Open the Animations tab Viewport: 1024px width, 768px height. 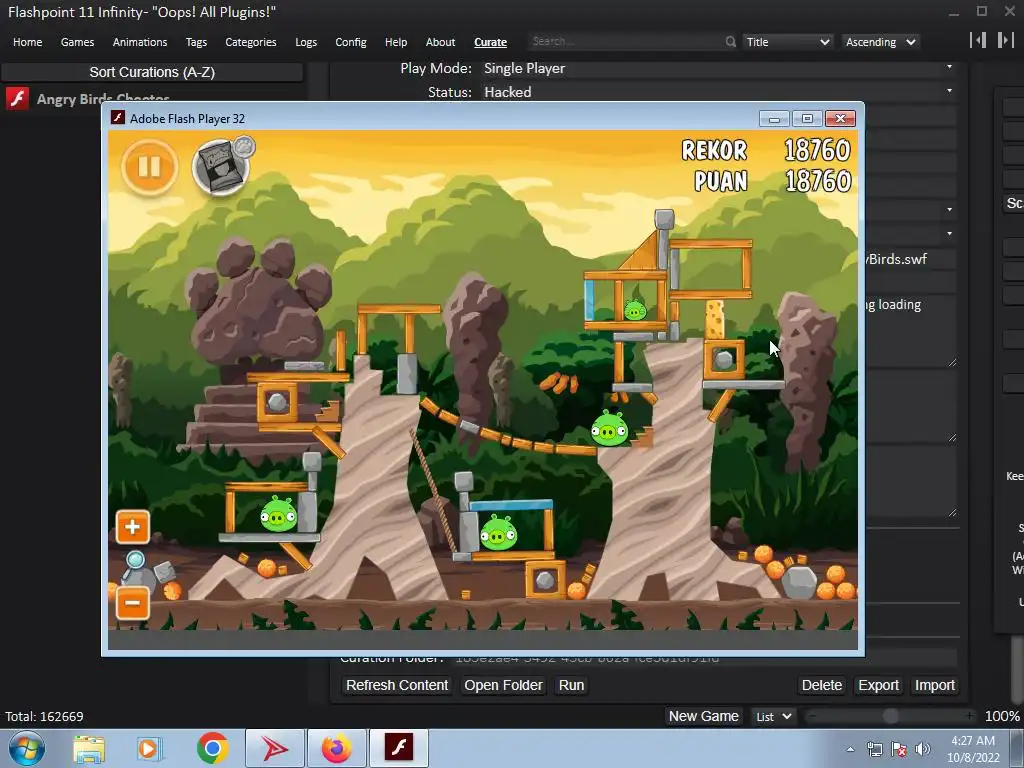click(x=140, y=42)
